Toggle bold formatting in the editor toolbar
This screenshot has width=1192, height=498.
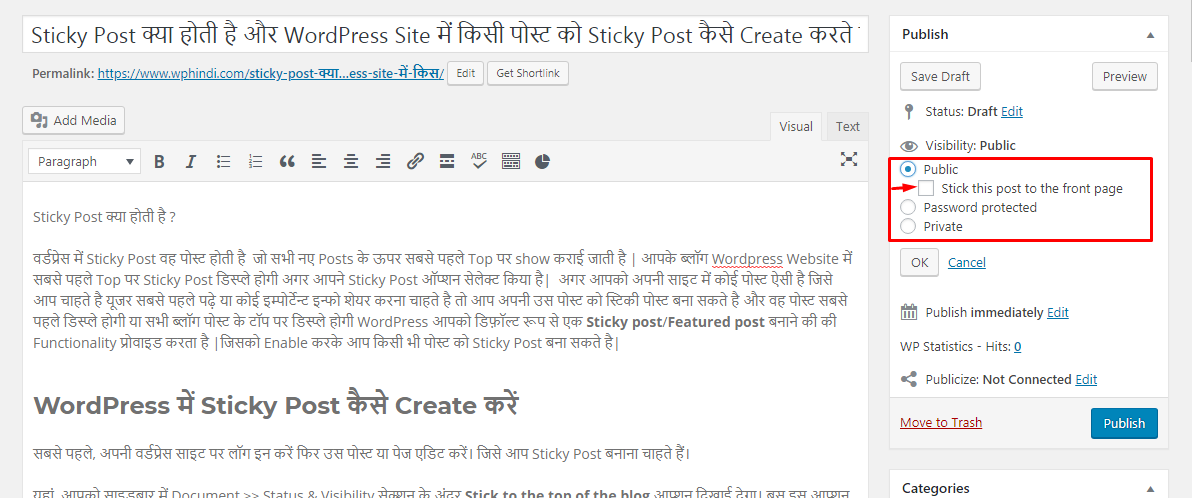tap(159, 161)
